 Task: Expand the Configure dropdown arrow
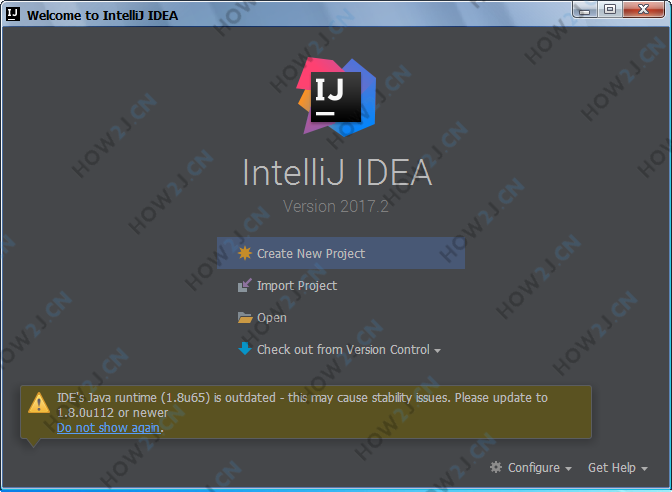click(568, 469)
